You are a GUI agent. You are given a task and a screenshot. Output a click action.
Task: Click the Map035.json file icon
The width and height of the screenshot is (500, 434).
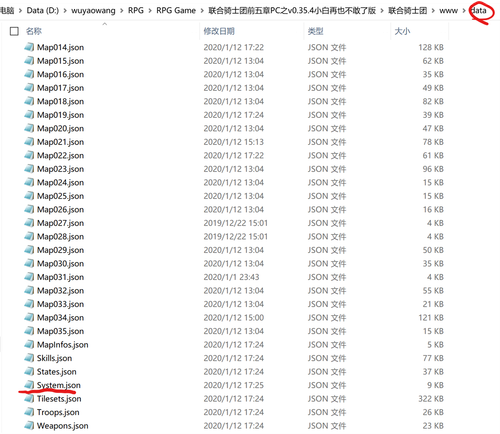(x=29, y=331)
